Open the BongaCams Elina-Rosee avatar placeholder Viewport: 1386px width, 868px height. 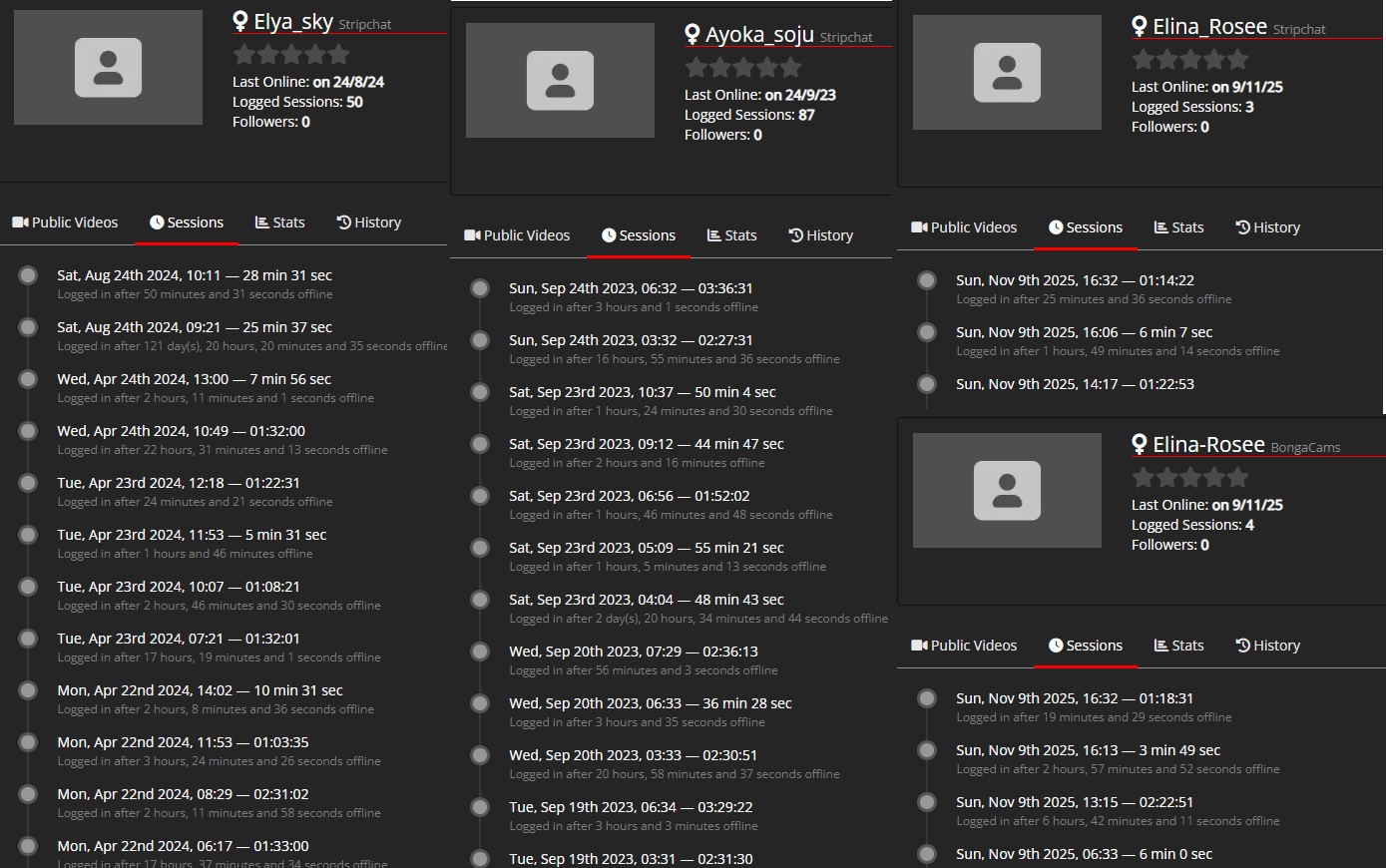[x=1007, y=491]
